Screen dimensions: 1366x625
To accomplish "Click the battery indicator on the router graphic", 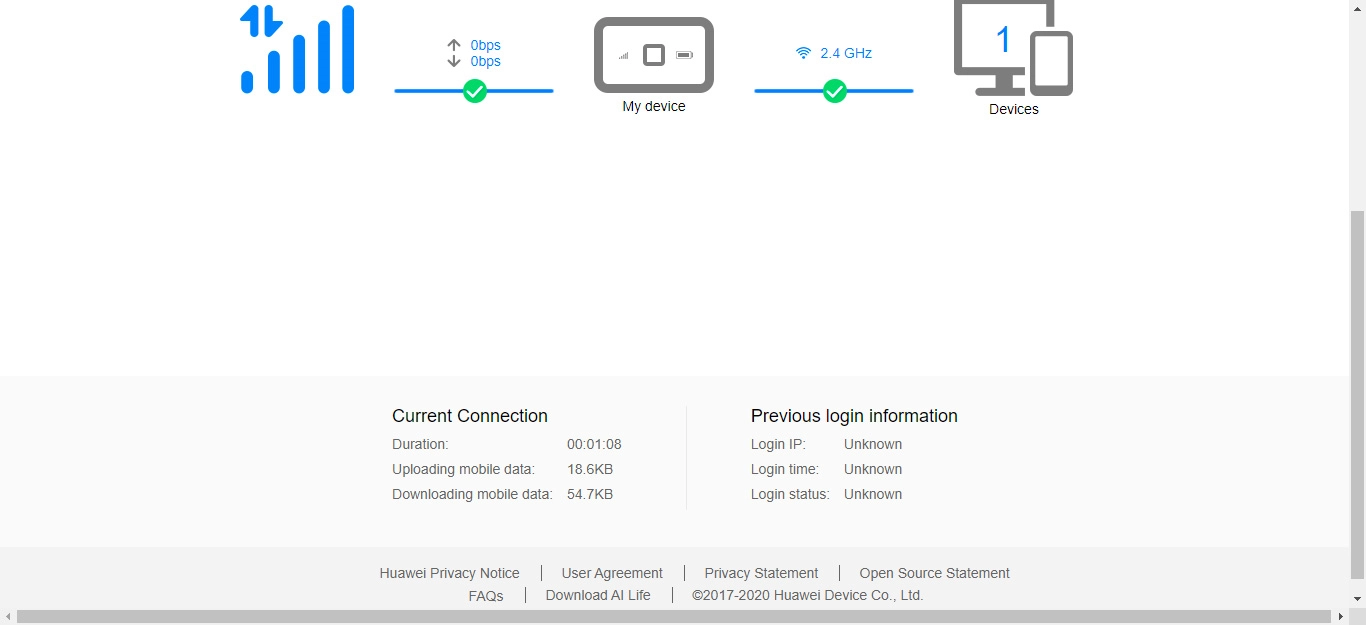I will click(686, 56).
